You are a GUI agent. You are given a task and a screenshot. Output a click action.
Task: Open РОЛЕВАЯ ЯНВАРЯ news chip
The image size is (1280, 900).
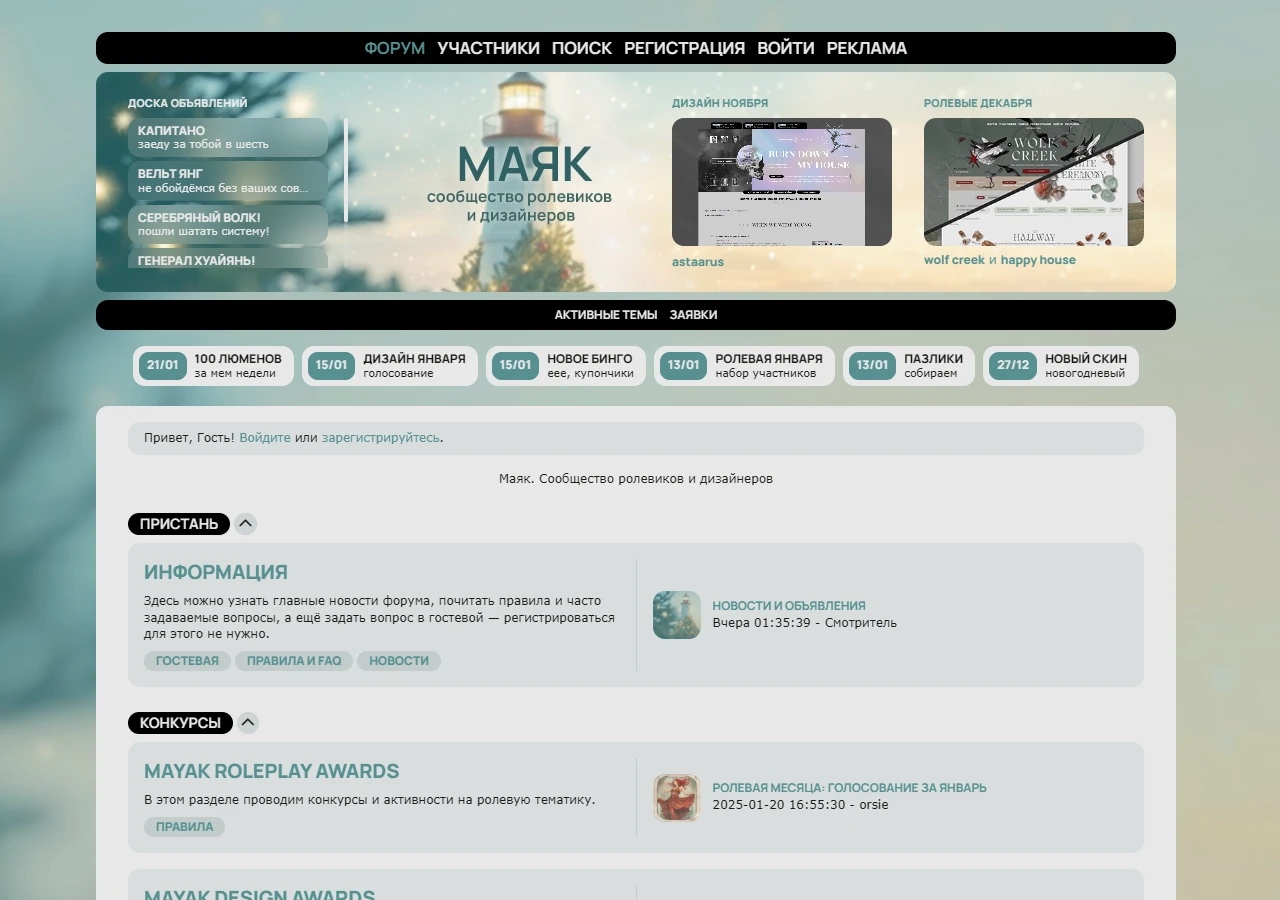click(744, 366)
